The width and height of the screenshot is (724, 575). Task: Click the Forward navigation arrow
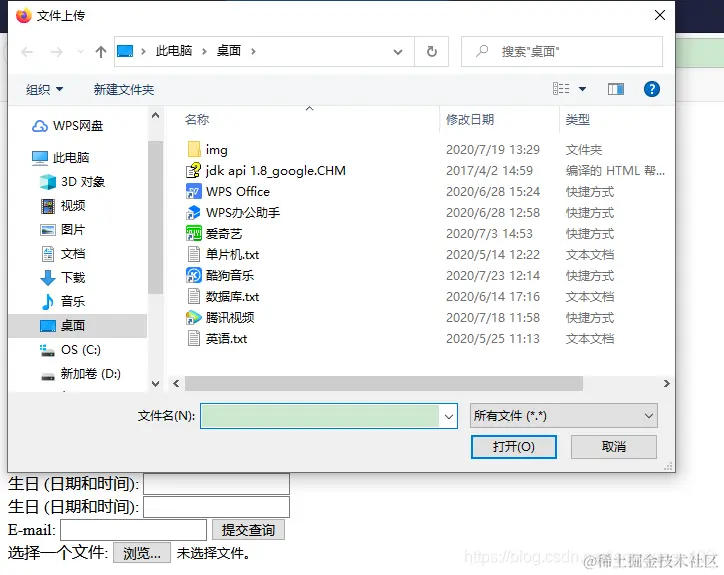56,52
